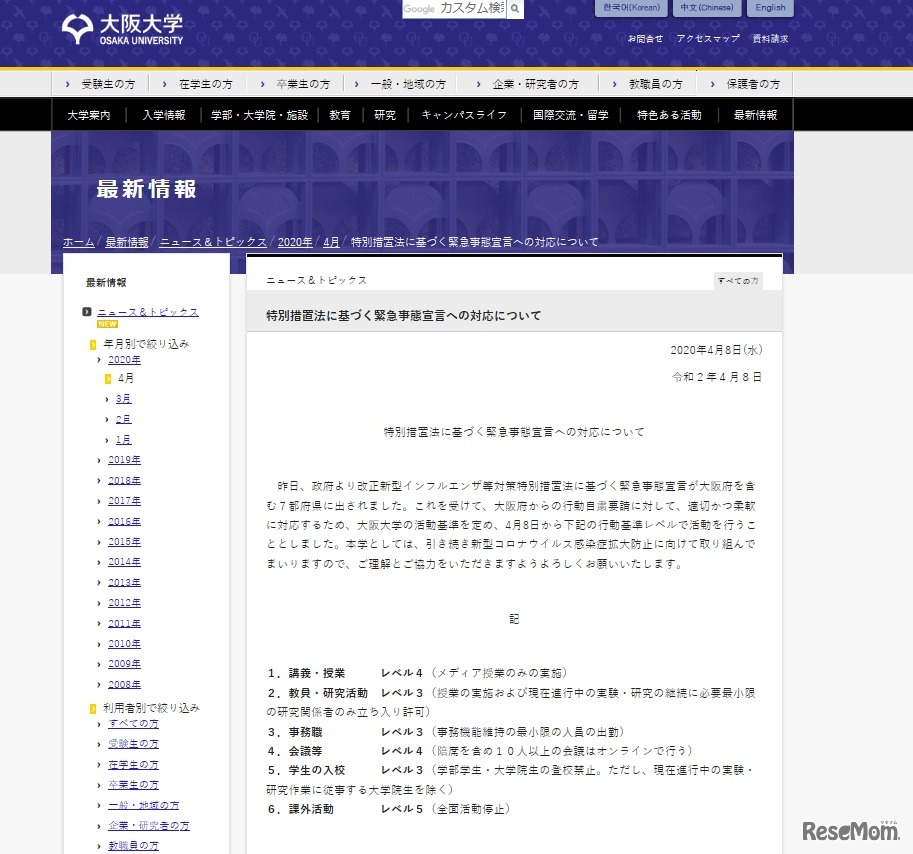913x854 pixels.
Task: Select 国際交流・留学 in navigation bar
Action: tap(570, 115)
